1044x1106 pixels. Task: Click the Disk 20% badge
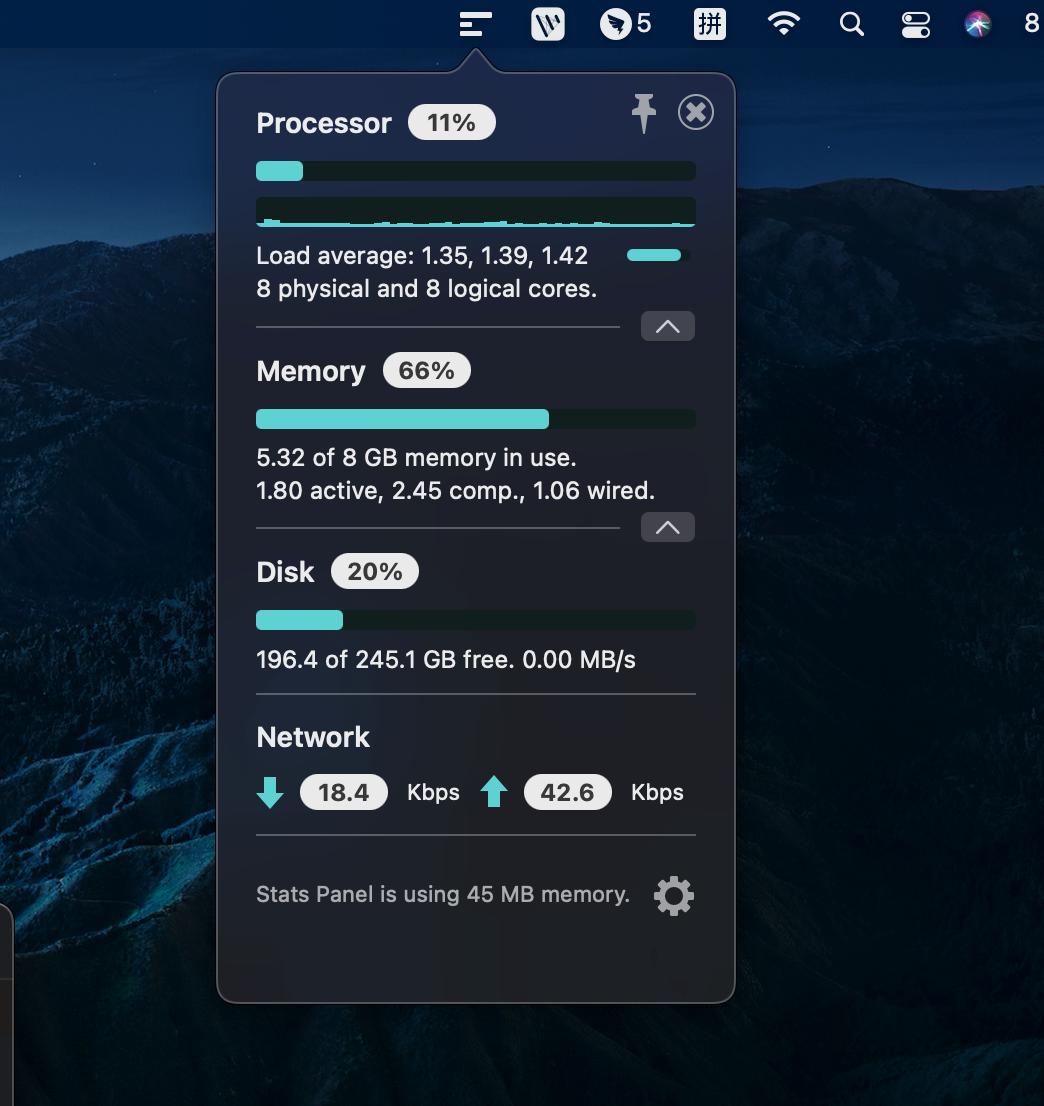[374, 572]
